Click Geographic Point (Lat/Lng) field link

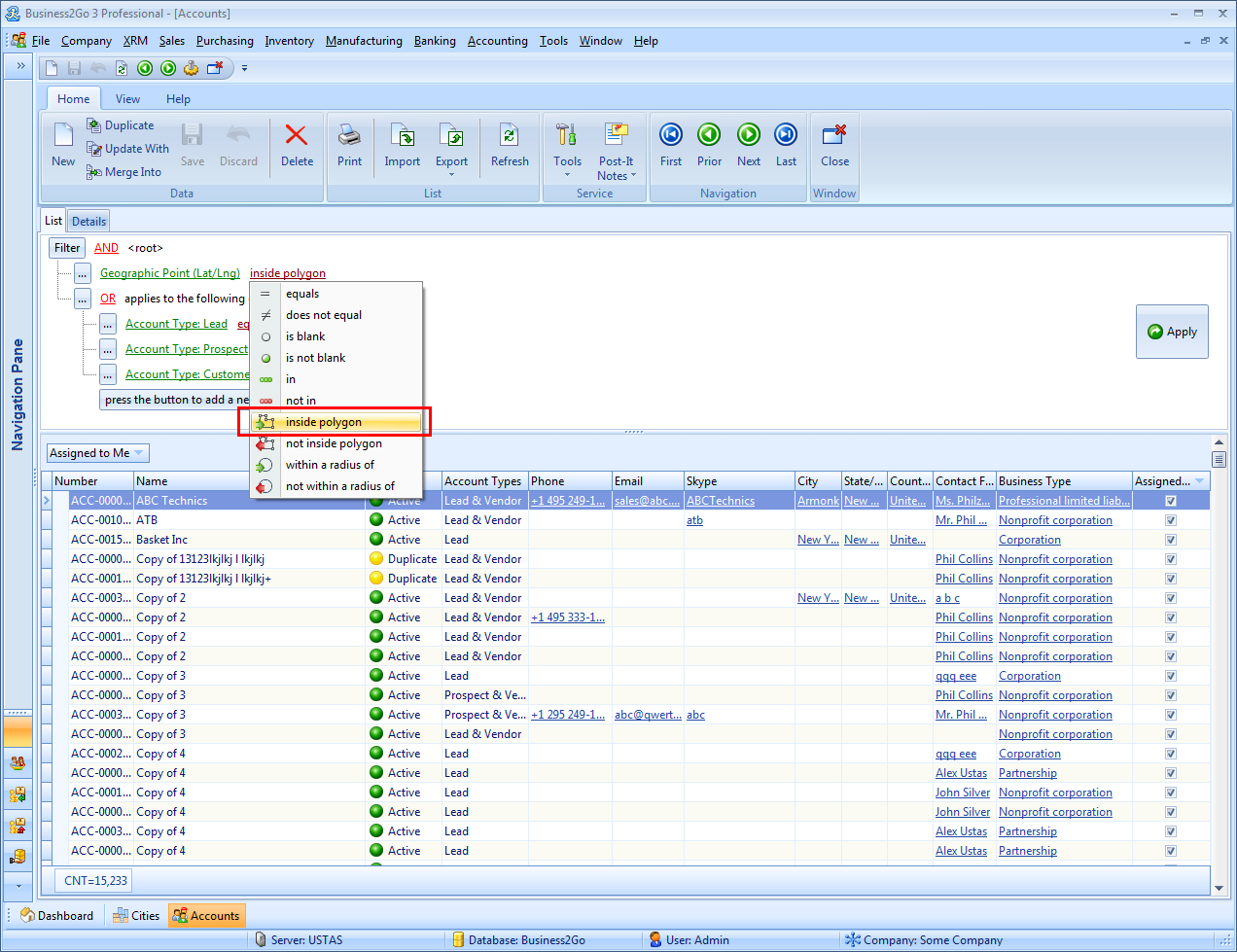click(170, 273)
